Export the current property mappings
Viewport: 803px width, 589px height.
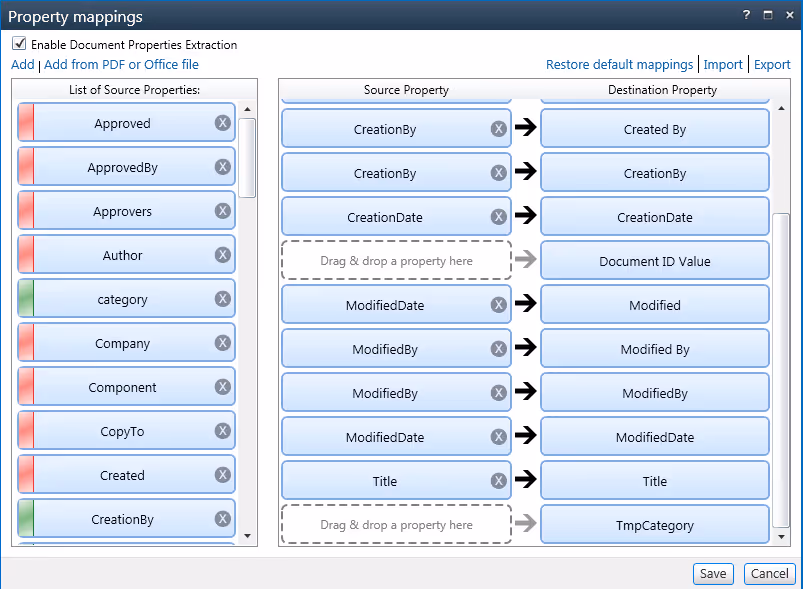[x=772, y=64]
